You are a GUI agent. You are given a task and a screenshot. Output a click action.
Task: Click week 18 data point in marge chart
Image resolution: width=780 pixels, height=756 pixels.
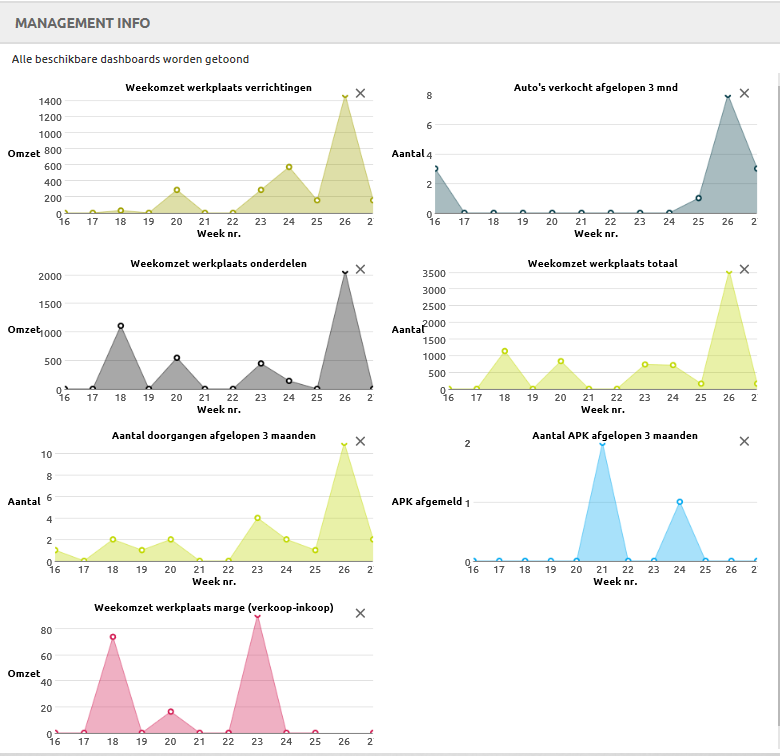click(113, 637)
